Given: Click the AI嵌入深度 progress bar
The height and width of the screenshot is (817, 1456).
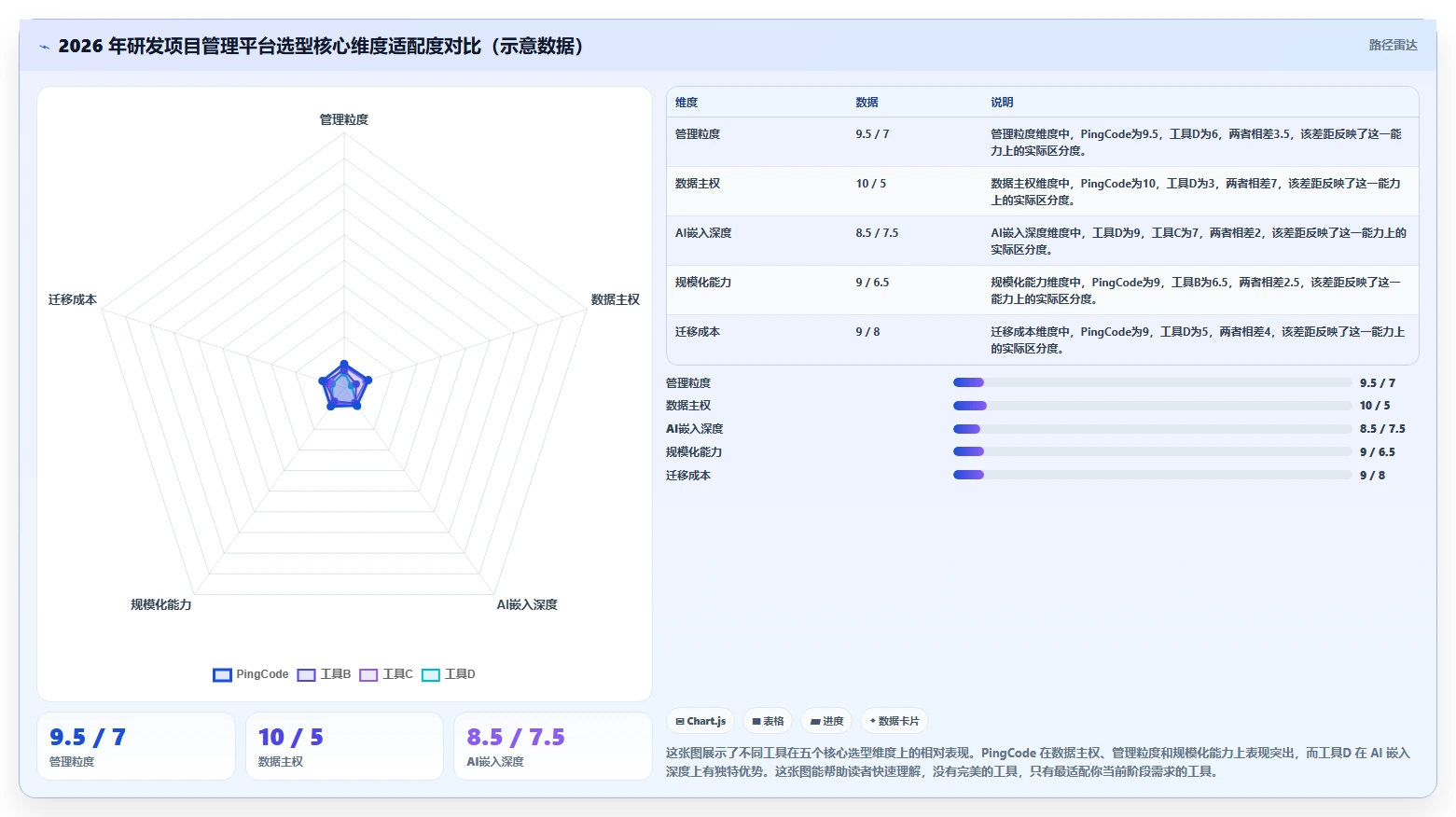Looking at the screenshot, I should pyautogui.click(x=1152, y=429).
